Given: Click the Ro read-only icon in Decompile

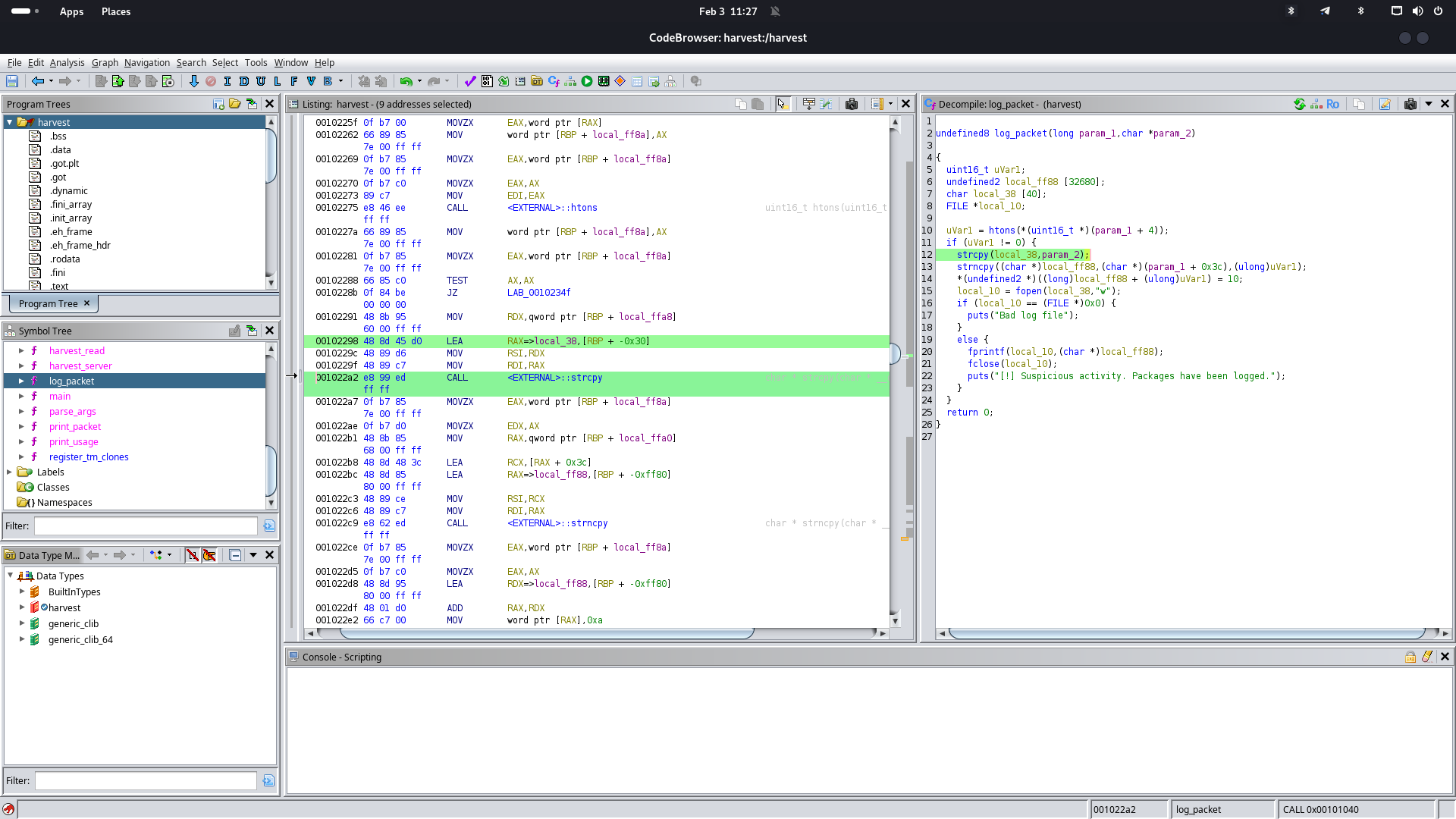Looking at the screenshot, I should point(1332,104).
